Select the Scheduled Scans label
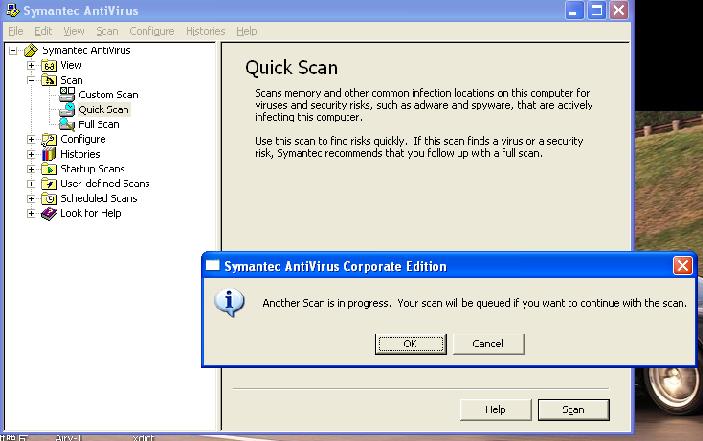 pyautogui.click(x=99, y=199)
